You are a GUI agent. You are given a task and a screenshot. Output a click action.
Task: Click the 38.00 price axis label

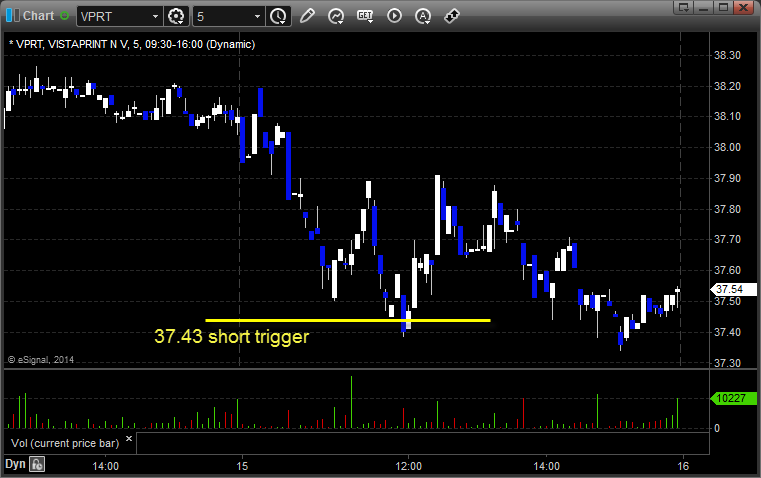click(727, 147)
